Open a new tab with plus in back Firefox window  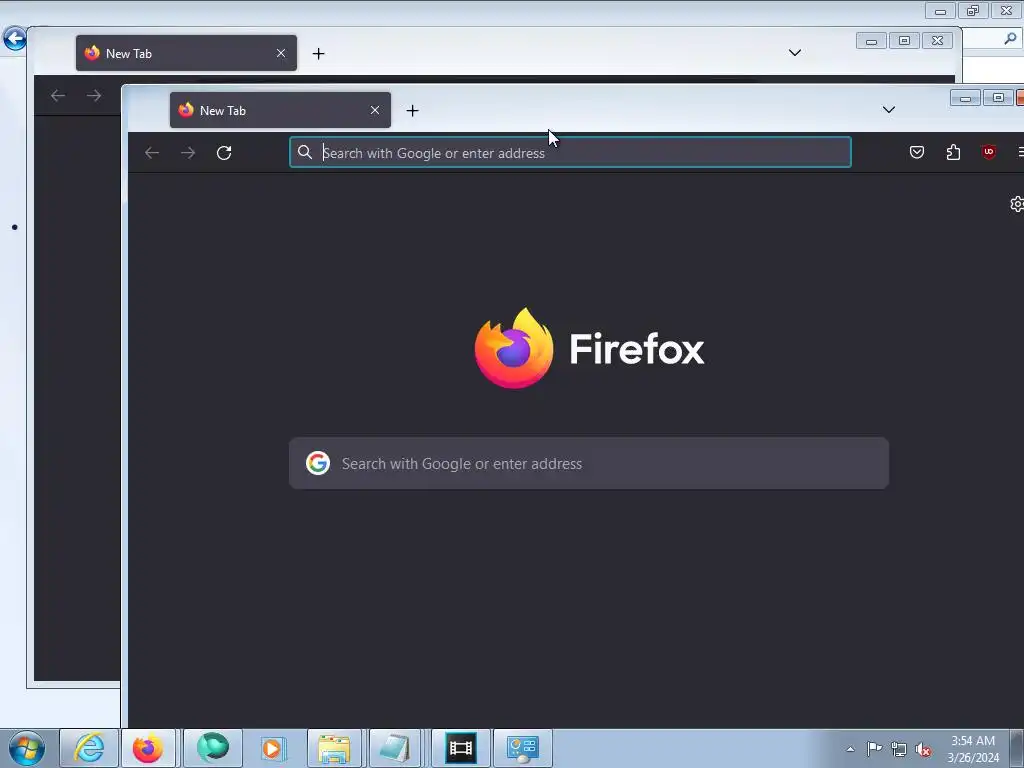click(318, 54)
